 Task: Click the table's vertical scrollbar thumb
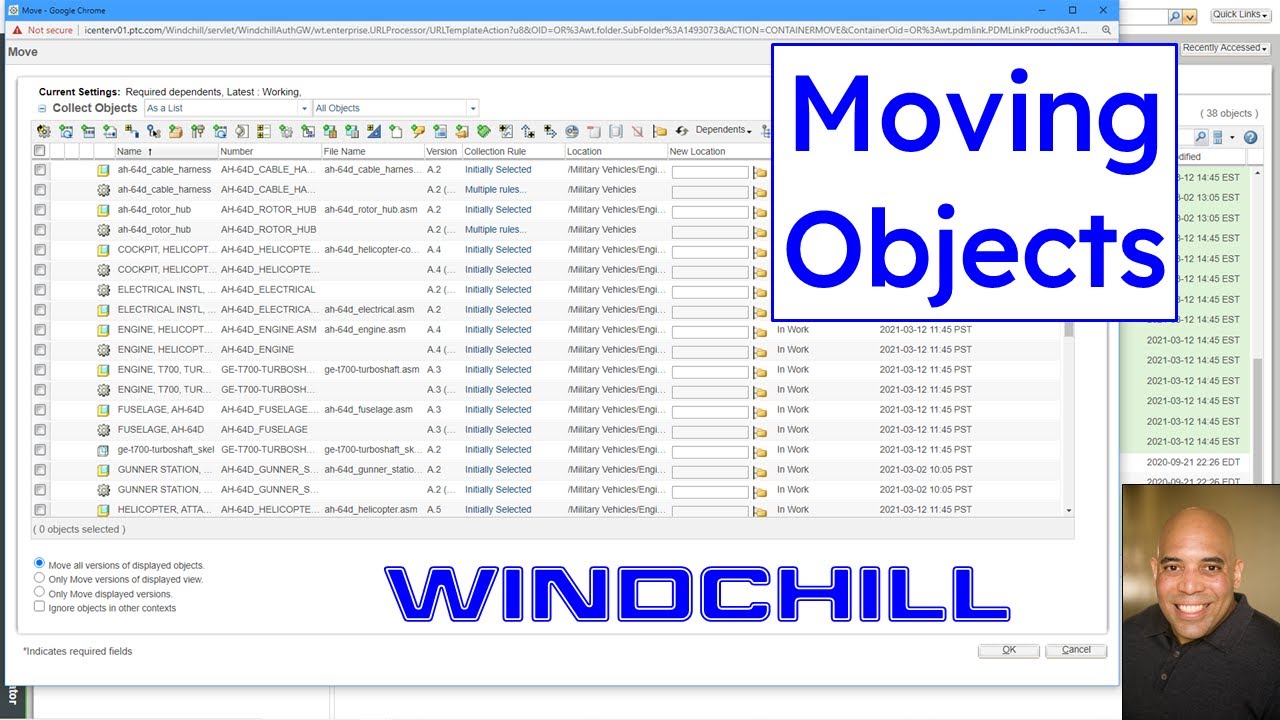tap(1068, 328)
